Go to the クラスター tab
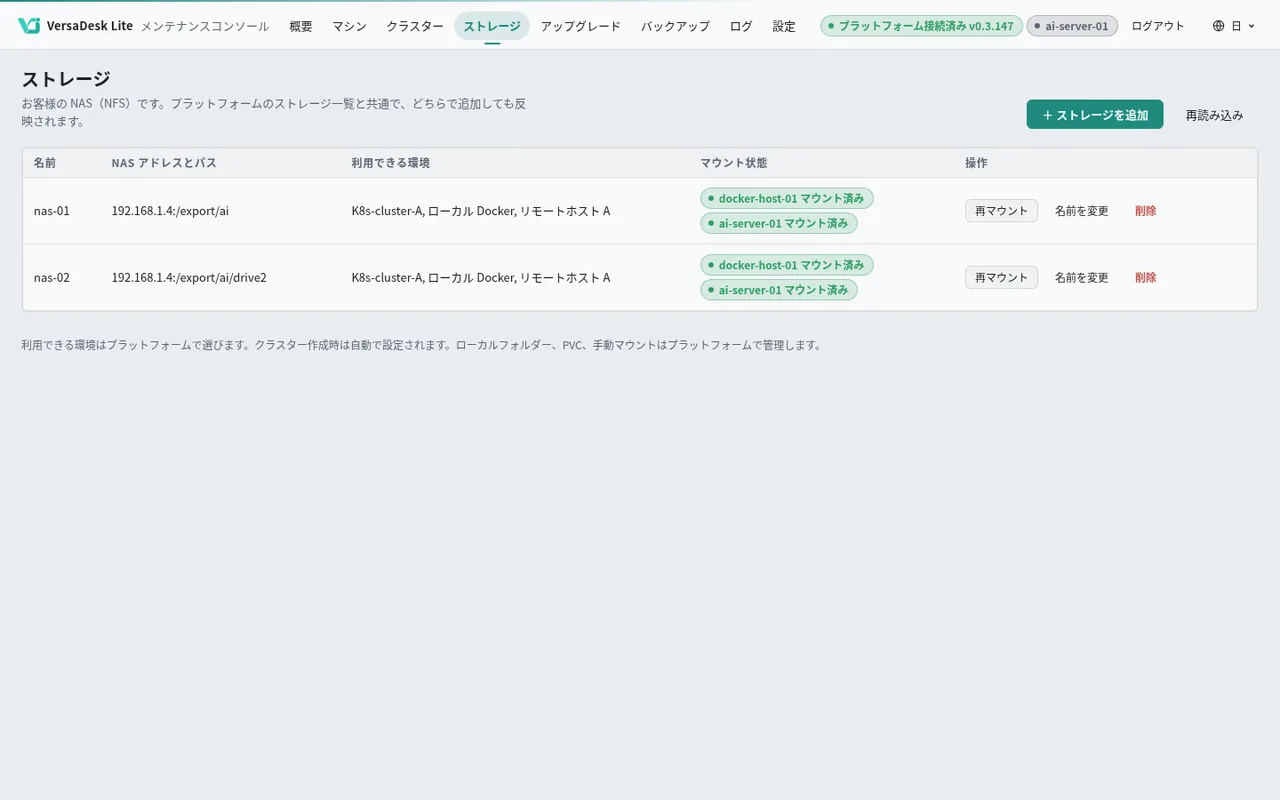Viewport: 1280px width, 800px height. (415, 26)
